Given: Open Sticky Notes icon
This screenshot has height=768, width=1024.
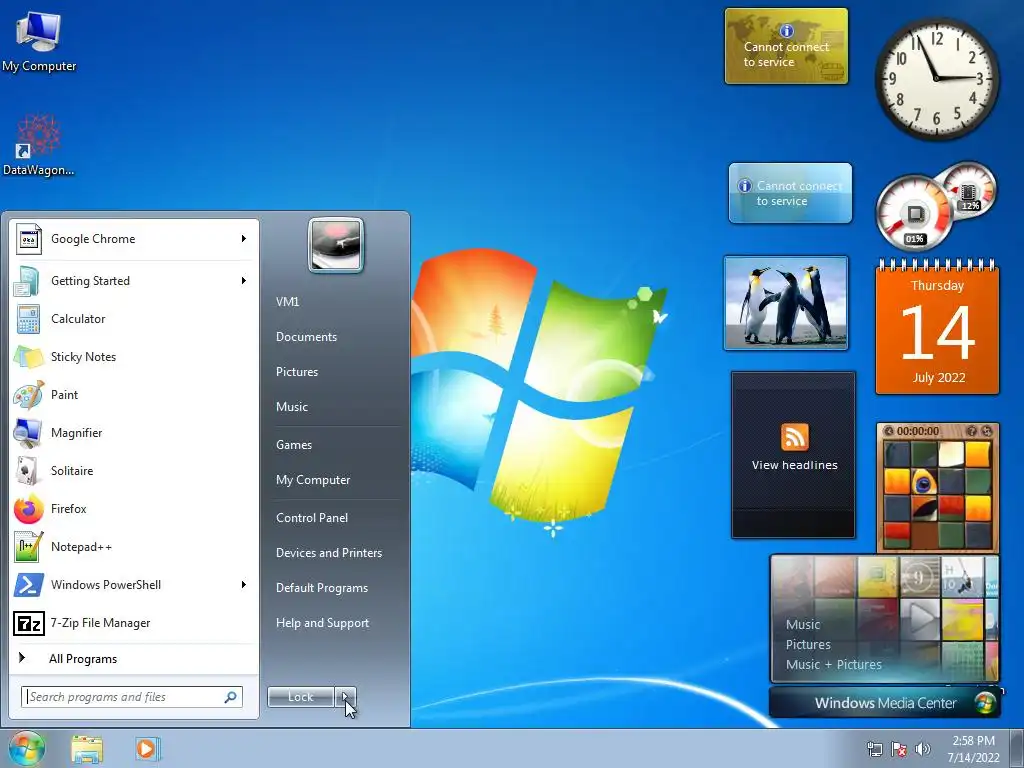Looking at the screenshot, I should (x=28, y=357).
